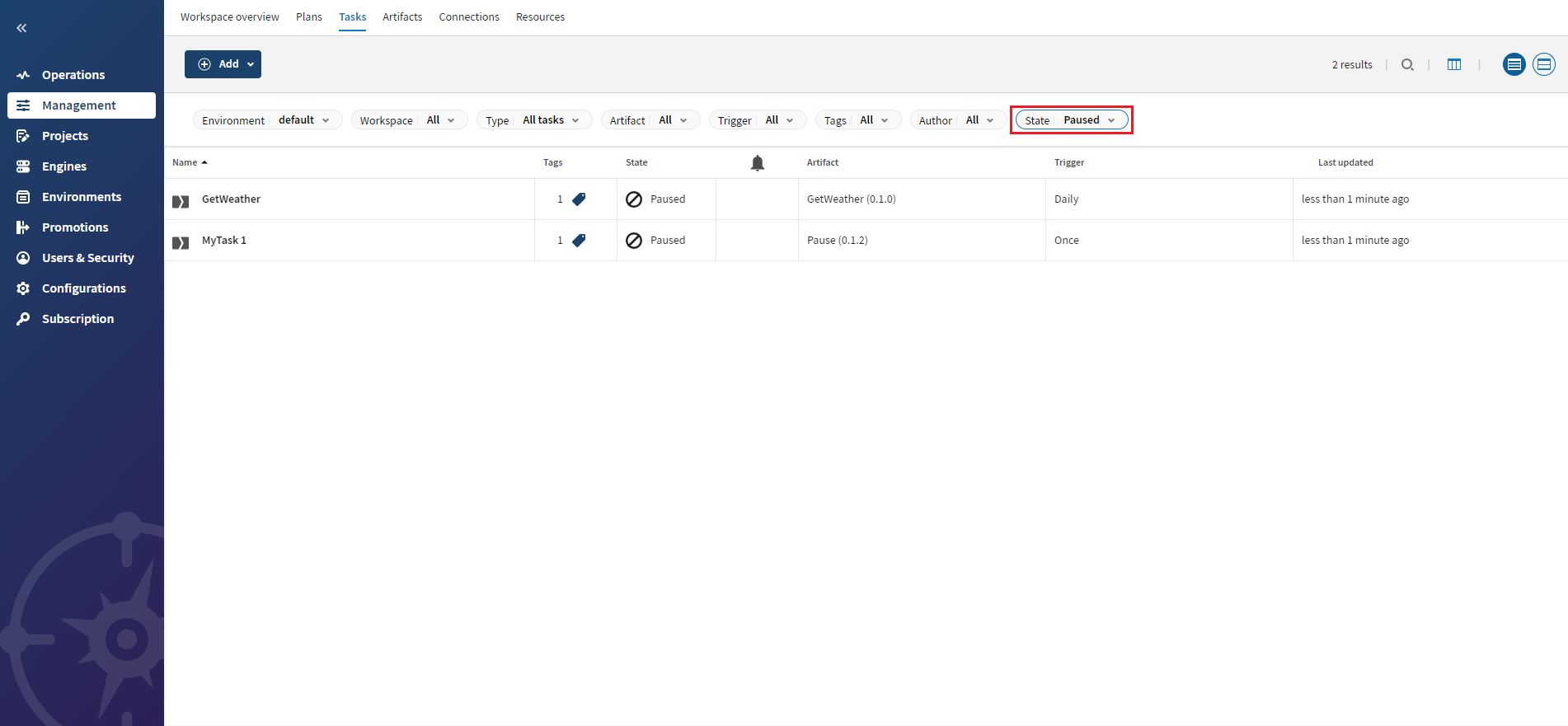Click the search magnifier icon
This screenshot has height=726, width=1568.
click(x=1407, y=64)
